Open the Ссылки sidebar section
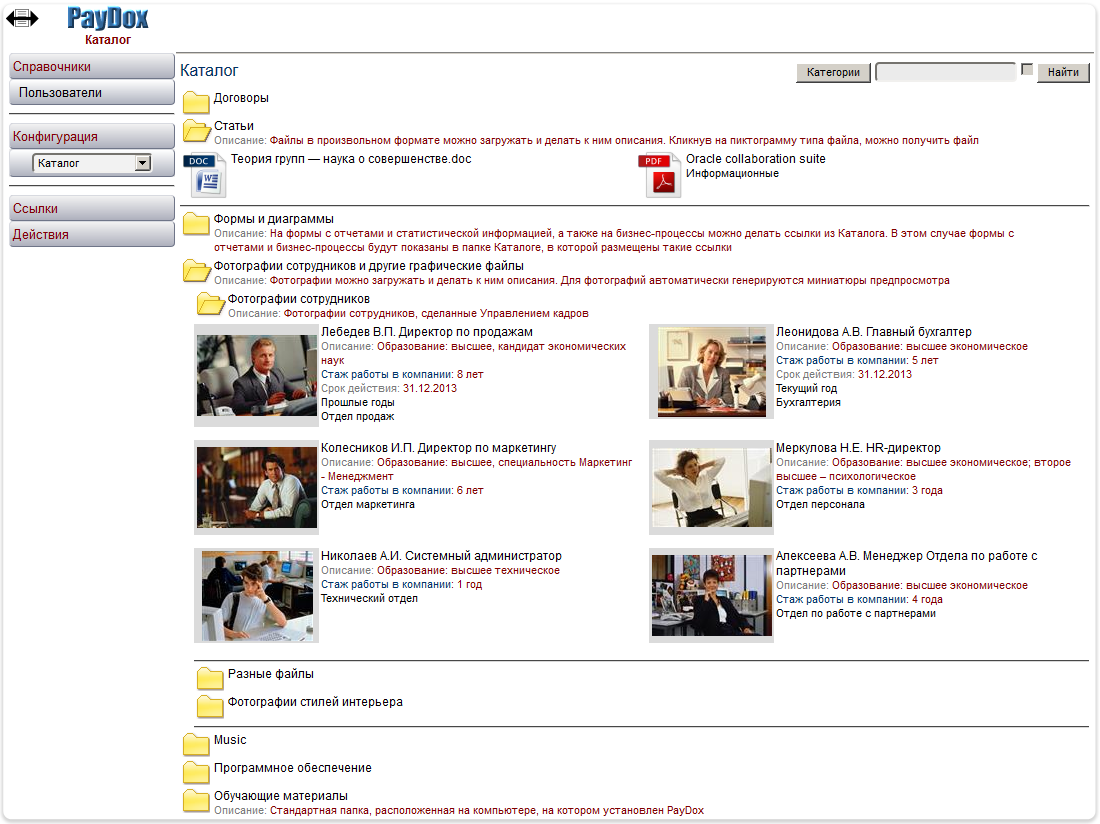 (92, 209)
